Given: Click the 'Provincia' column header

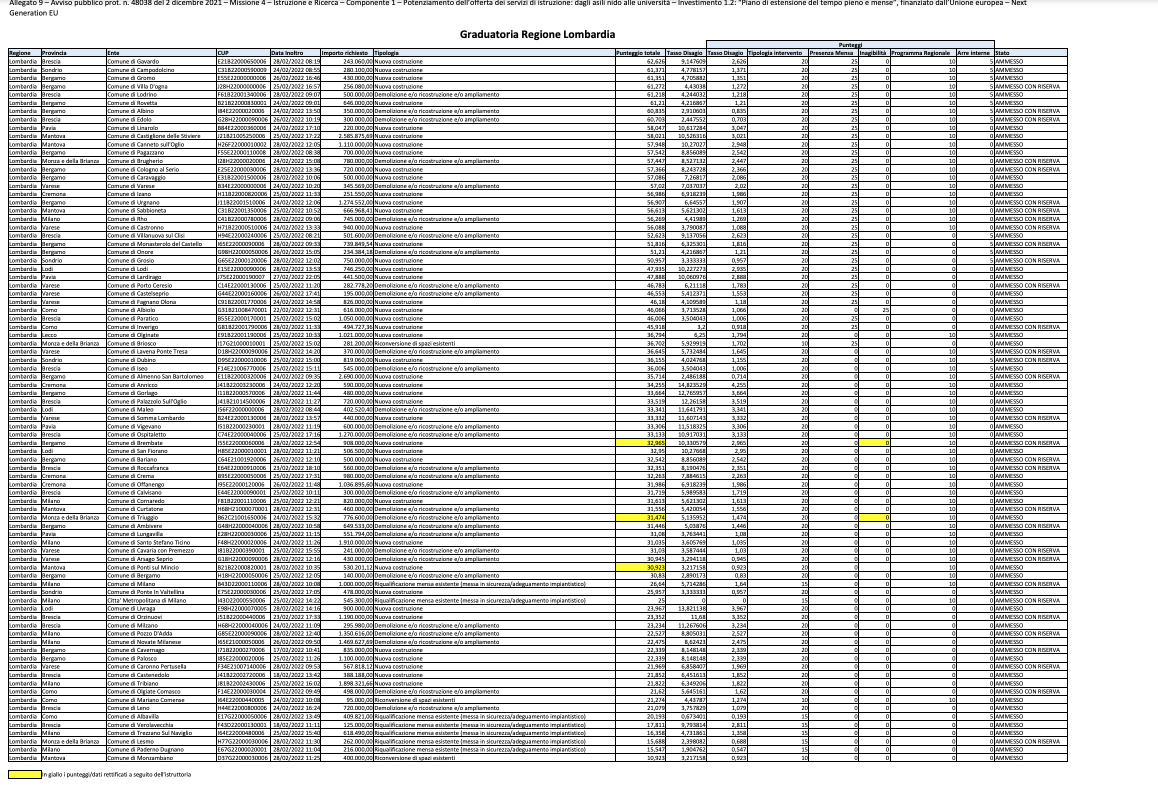Looking at the screenshot, I should coord(56,52).
